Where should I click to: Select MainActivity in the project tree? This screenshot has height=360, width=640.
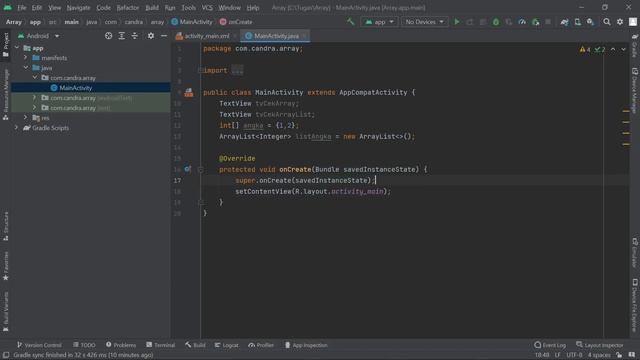[76, 88]
